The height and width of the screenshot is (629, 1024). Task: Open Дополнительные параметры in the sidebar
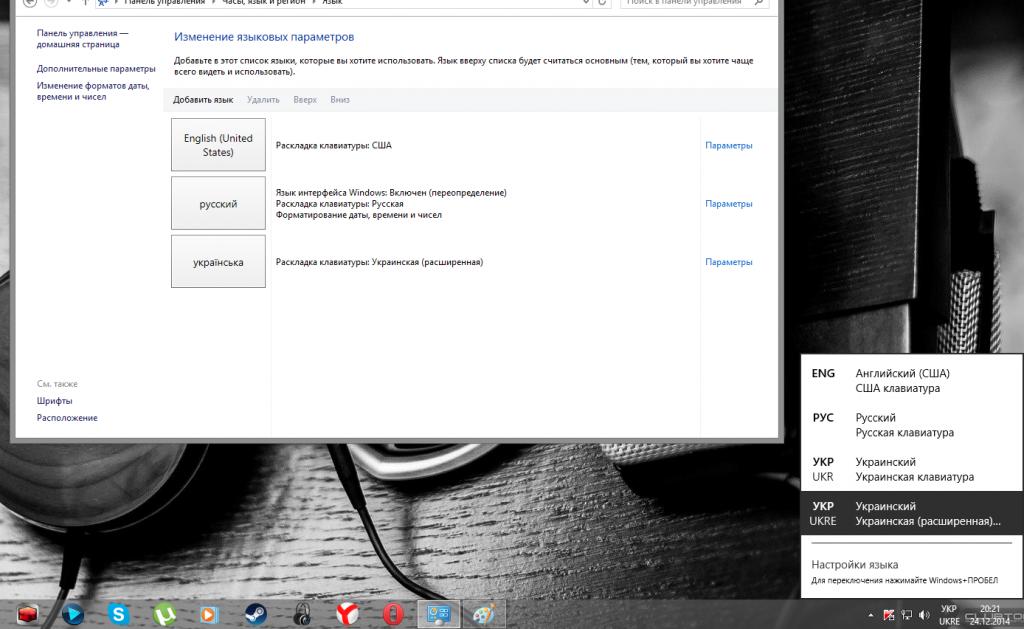click(x=96, y=69)
